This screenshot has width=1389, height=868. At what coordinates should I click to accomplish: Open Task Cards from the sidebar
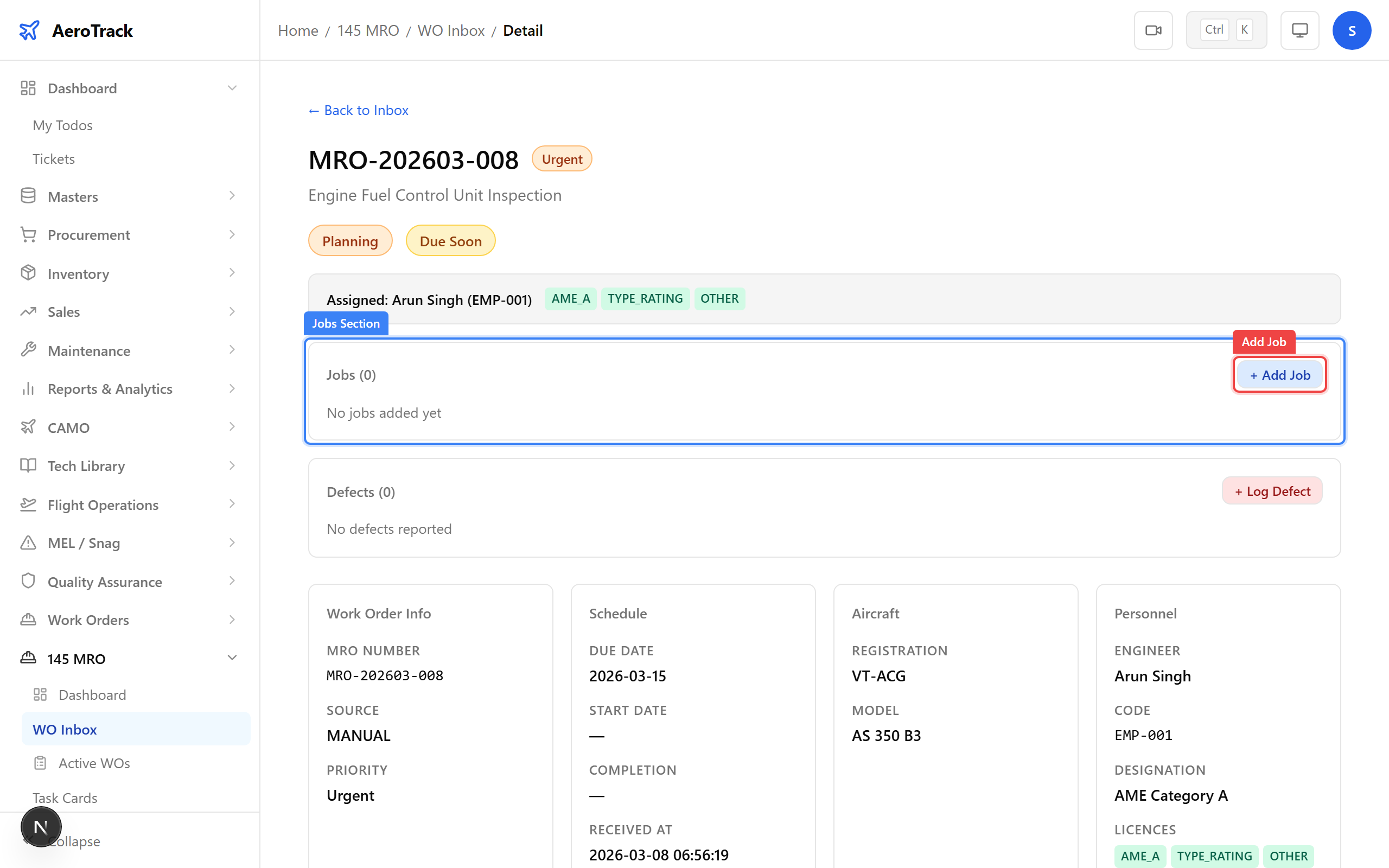(65, 797)
